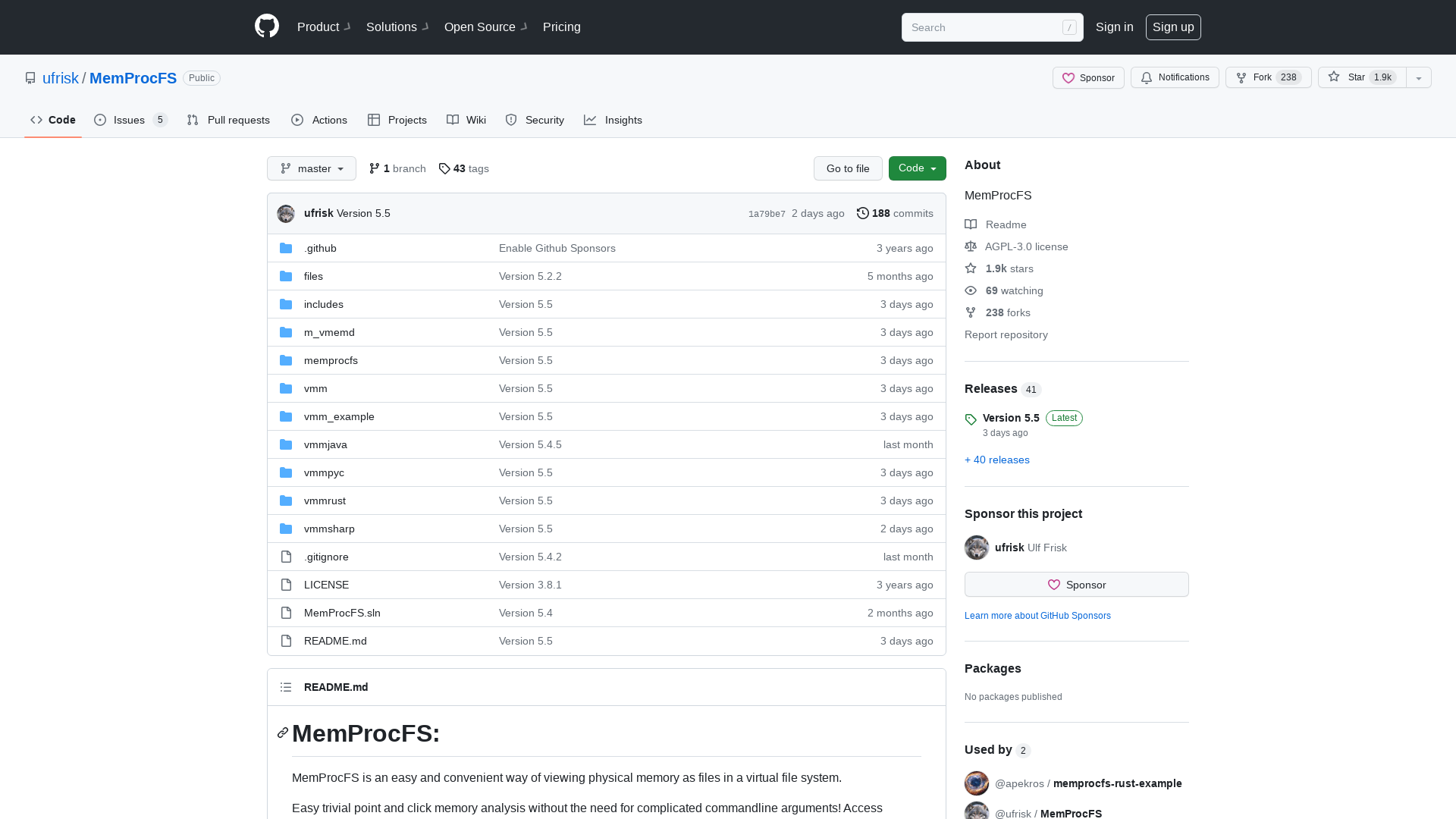Click the release tag icon near Version 5.5
This screenshot has height=819, width=1456.
[x=971, y=419]
